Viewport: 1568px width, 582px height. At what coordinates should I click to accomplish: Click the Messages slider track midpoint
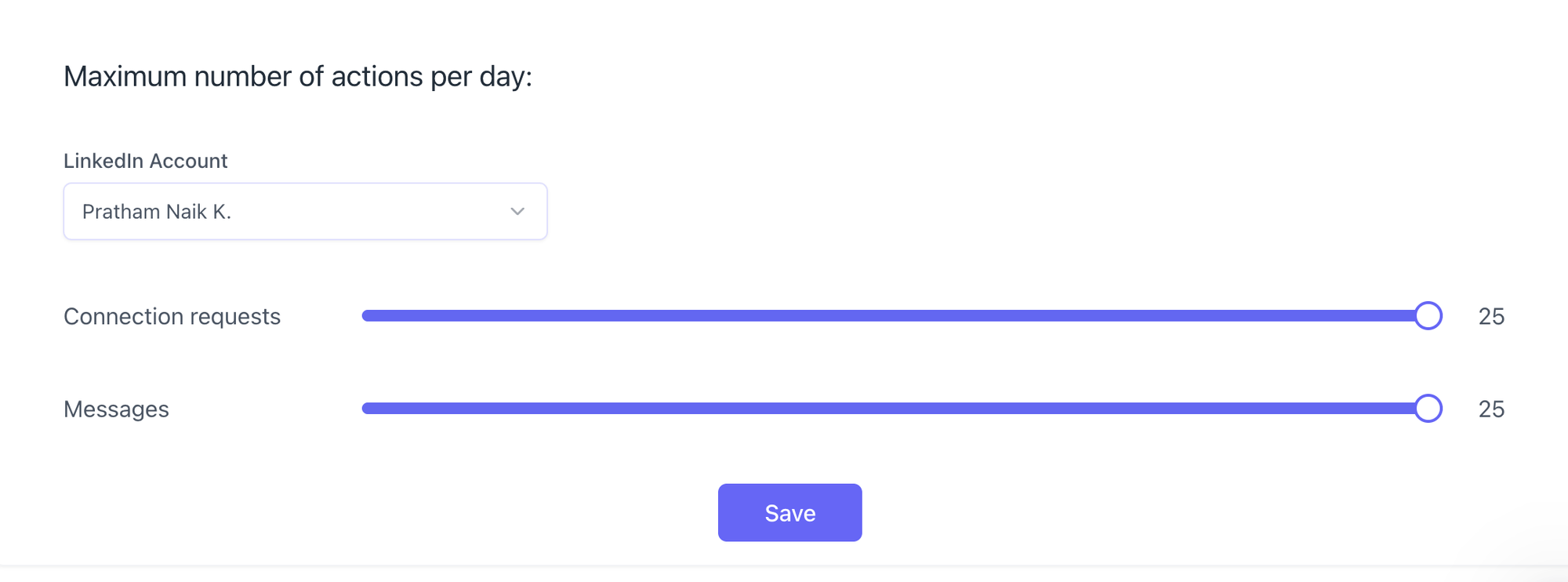pos(895,409)
